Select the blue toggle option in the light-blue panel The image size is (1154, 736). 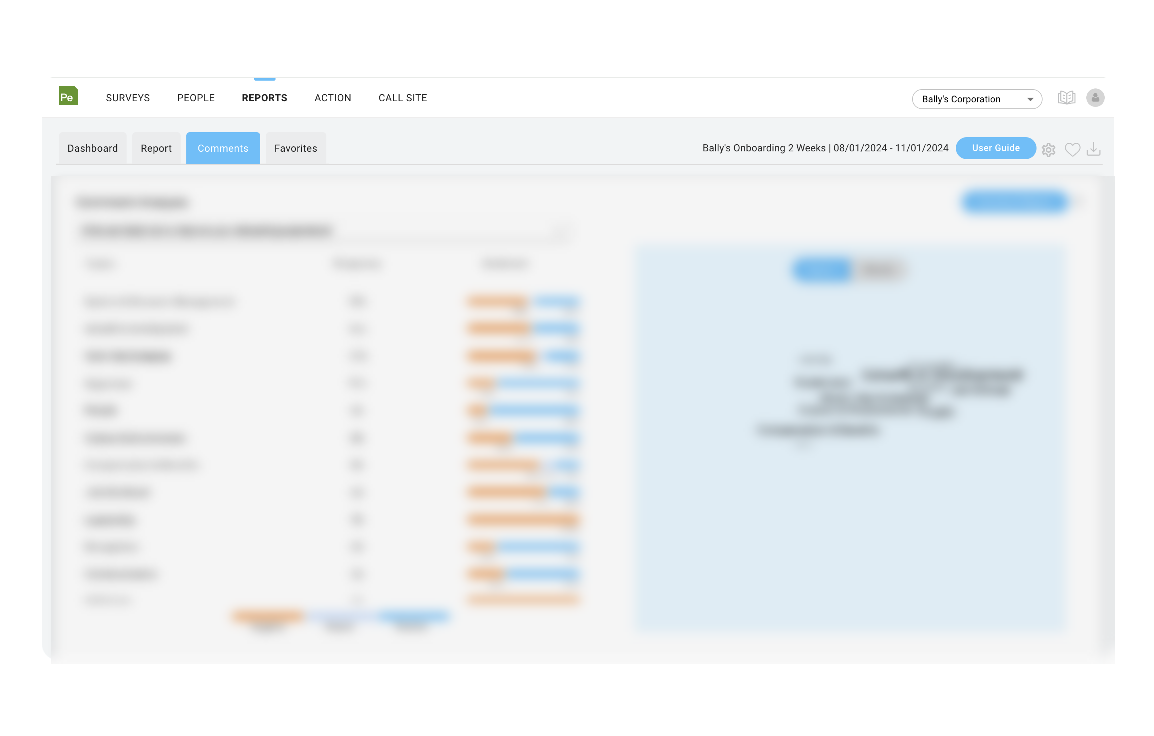[822, 270]
